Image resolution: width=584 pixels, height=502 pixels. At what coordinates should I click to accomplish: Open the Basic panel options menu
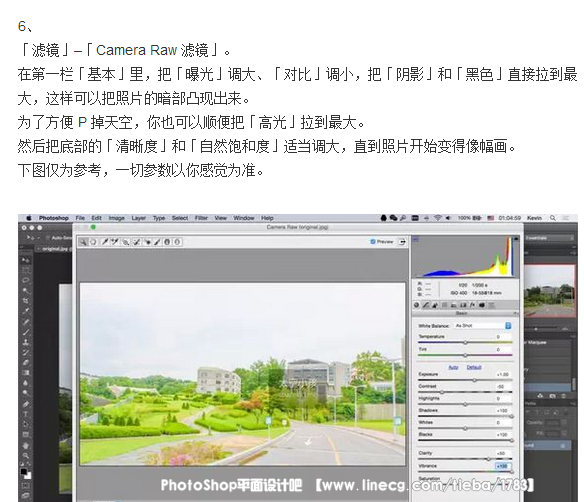coord(515,313)
